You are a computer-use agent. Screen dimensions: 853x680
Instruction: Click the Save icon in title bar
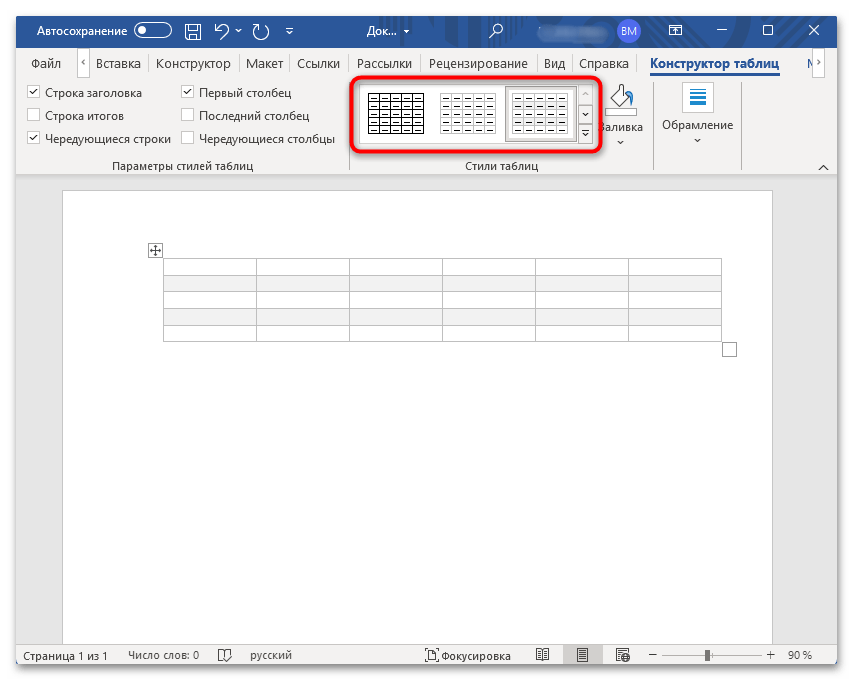[194, 31]
